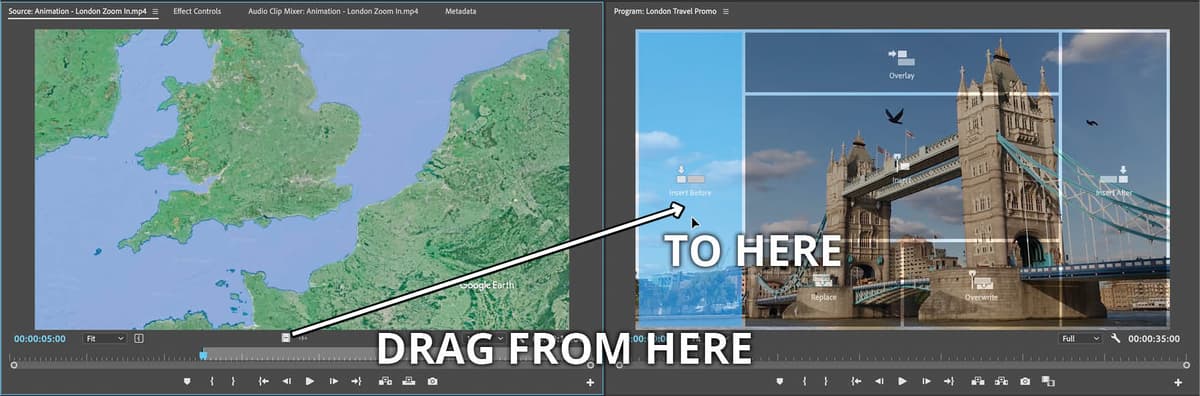
Task: Click the Drag Video Only filmstrip icon
Action: click(x=286, y=338)
